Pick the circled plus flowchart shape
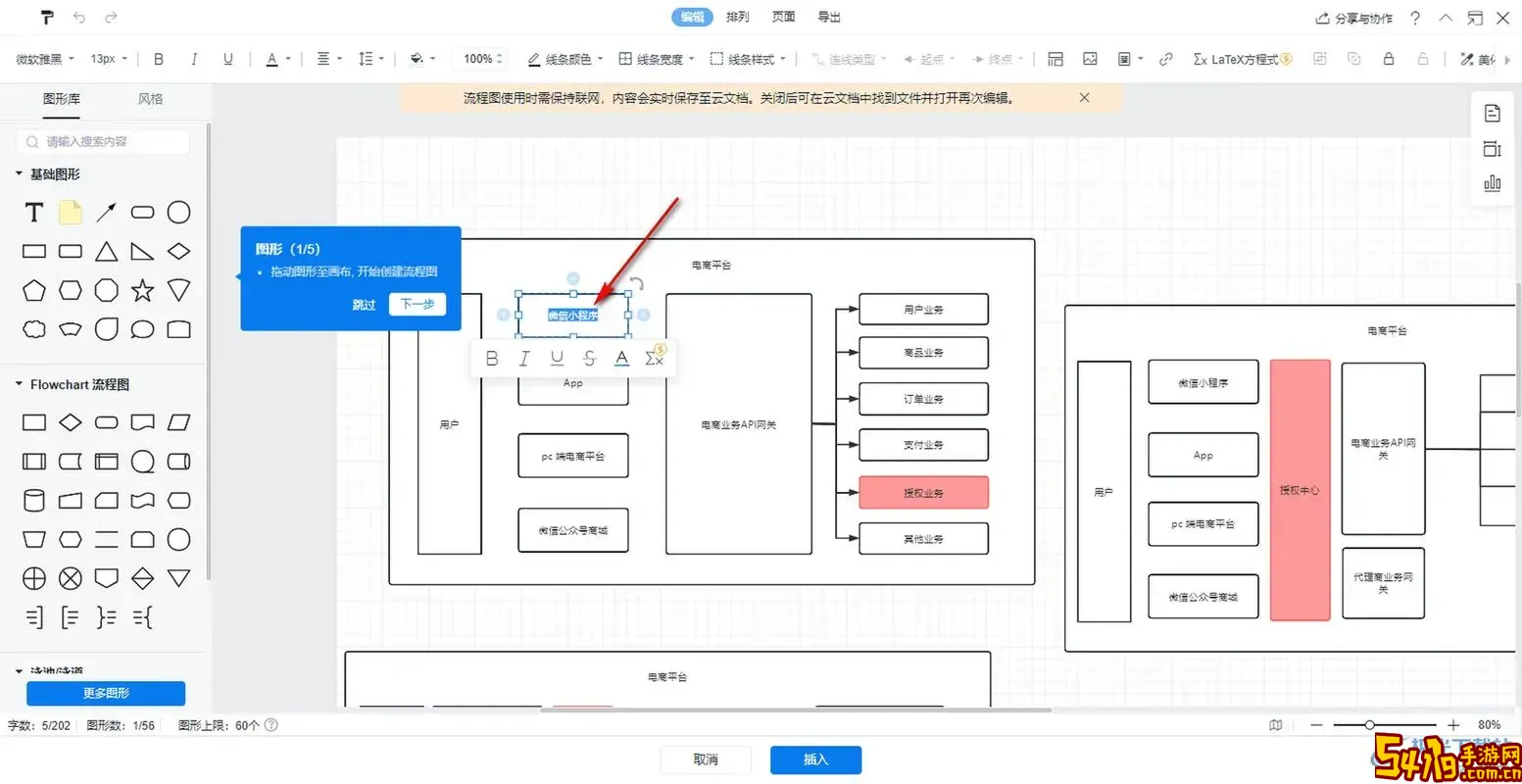 (x=34, y=578)
